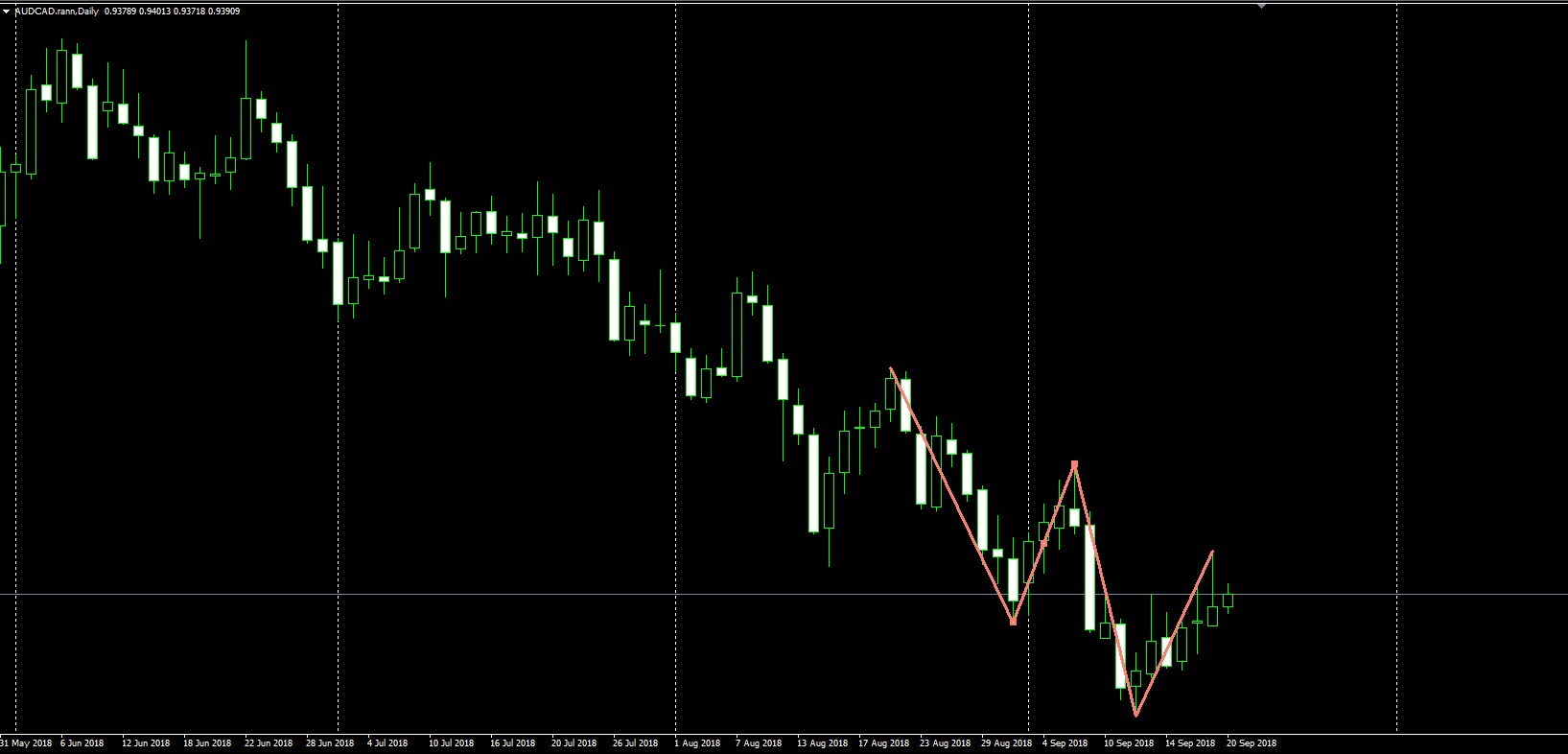The width and height of the screenshot is (1568, 754).
Task: Click the '12 Jun 2018' date label
Action: coord(146,743)
